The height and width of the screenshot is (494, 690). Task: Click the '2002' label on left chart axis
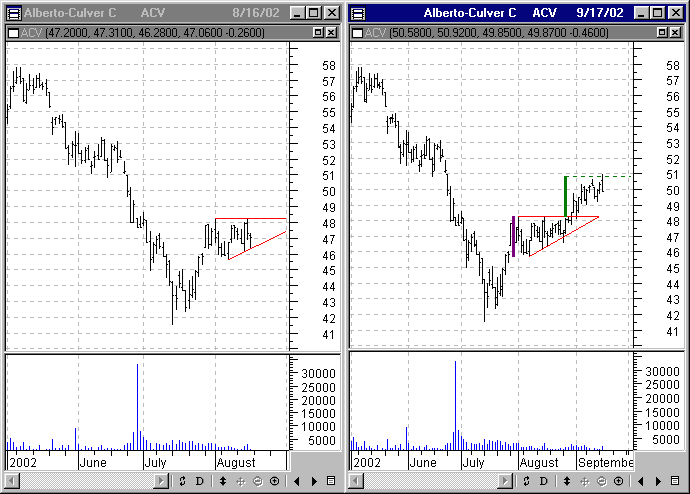(23, 463)
